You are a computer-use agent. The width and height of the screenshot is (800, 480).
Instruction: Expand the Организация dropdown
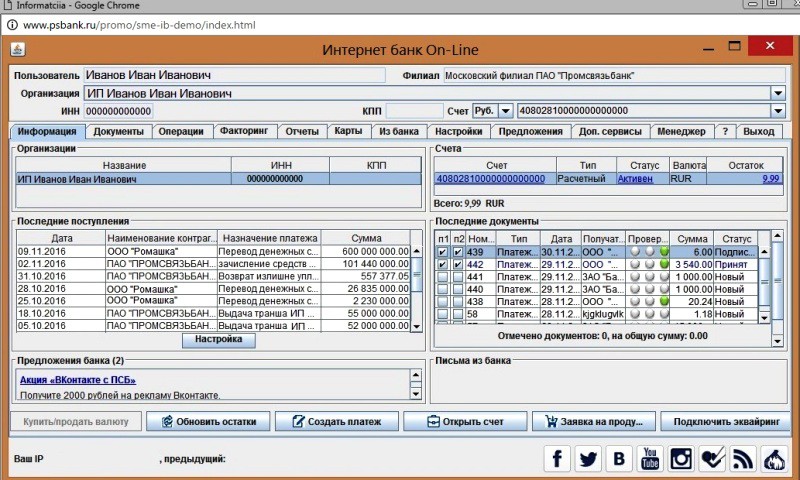click(778, 93)
